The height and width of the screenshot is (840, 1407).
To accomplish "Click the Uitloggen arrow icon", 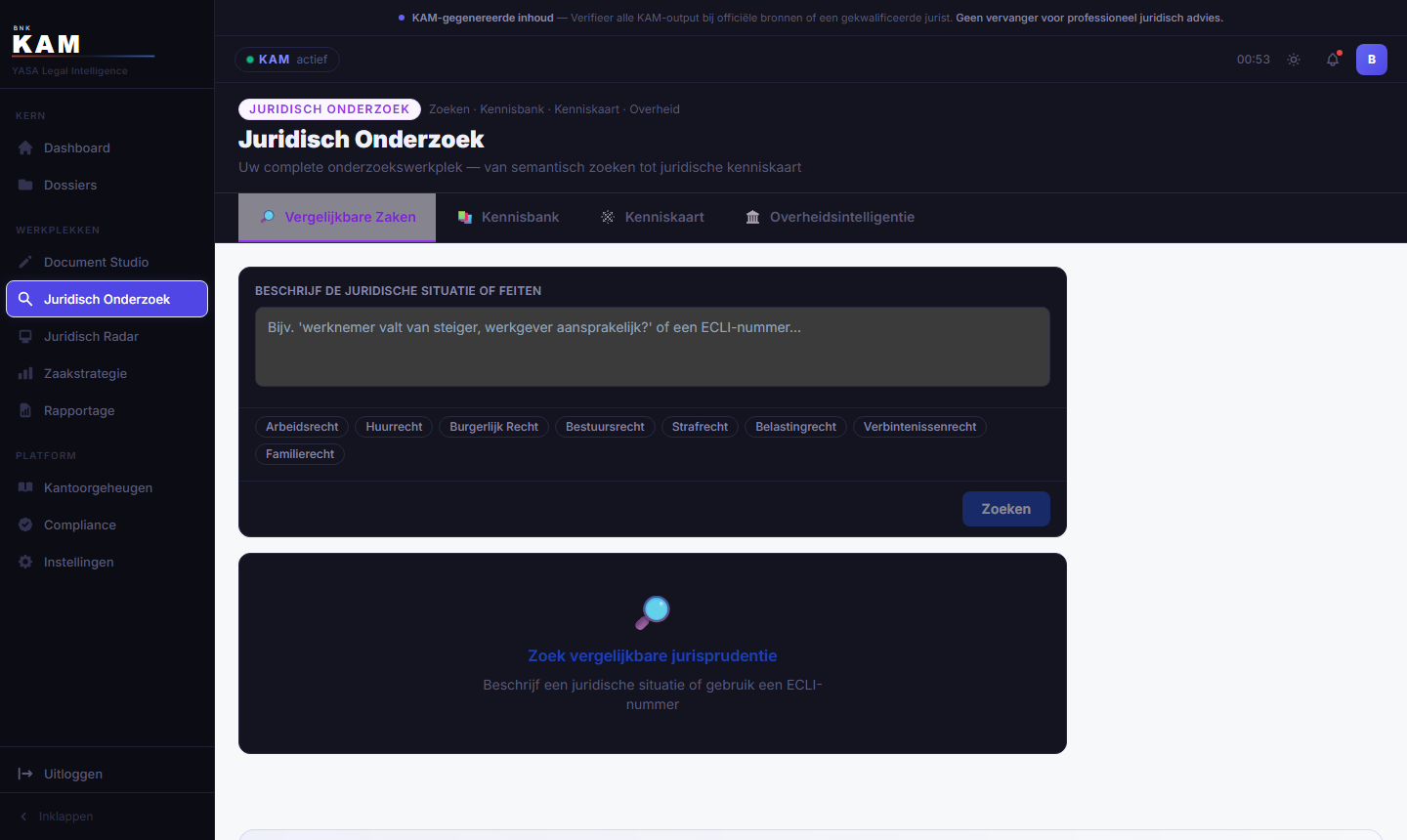I will coord(25,774).
